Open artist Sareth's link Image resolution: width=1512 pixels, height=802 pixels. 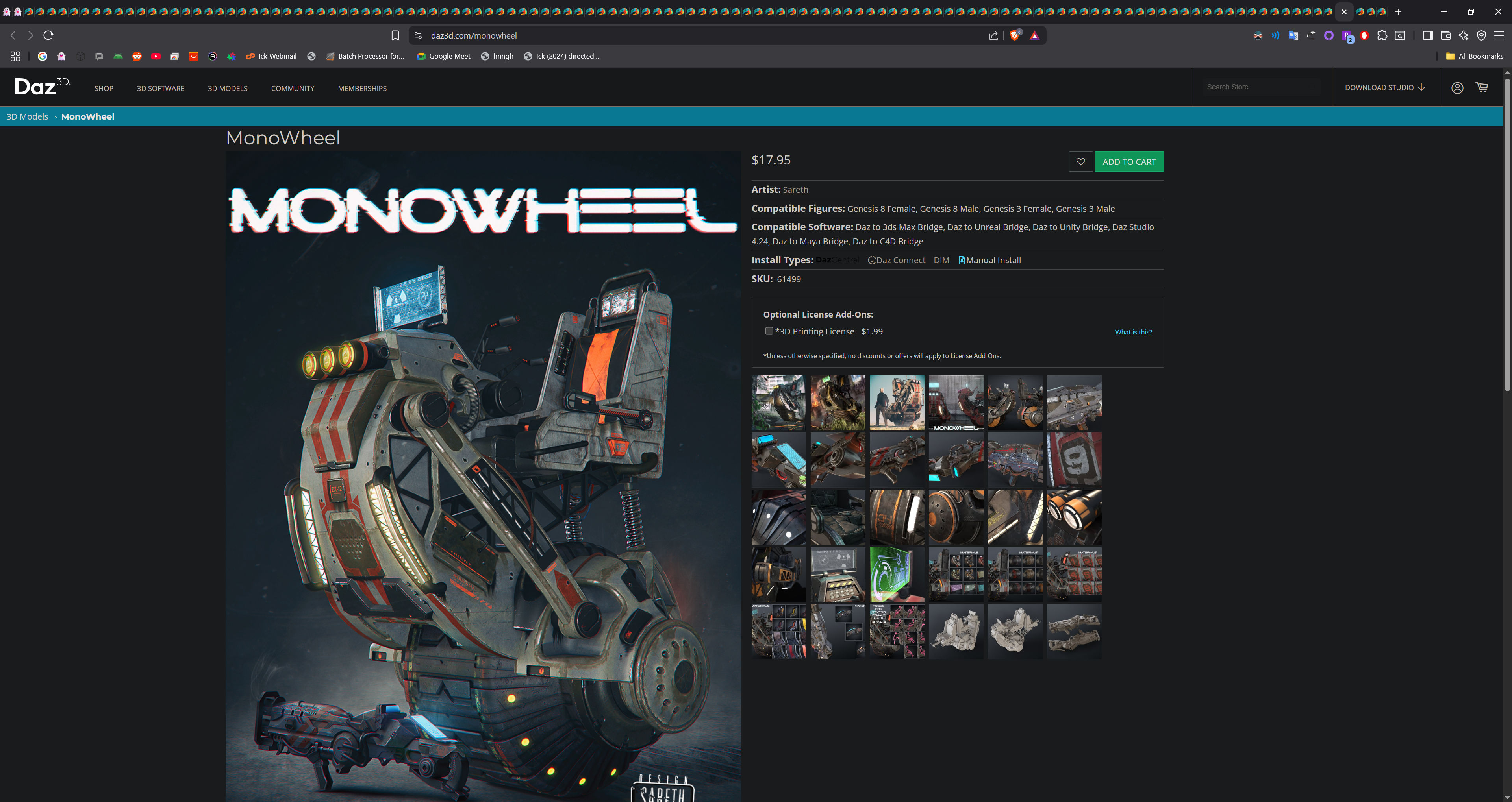(795, 190)
